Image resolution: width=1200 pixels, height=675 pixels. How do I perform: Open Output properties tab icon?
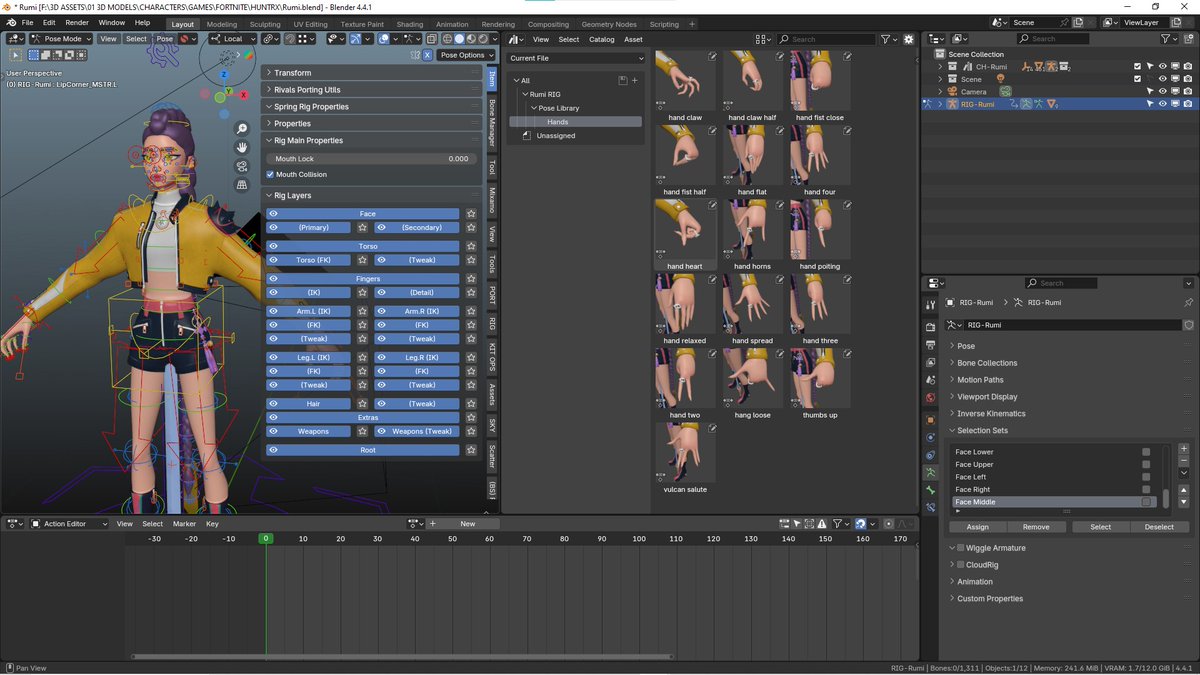click(x=930, y=344)
